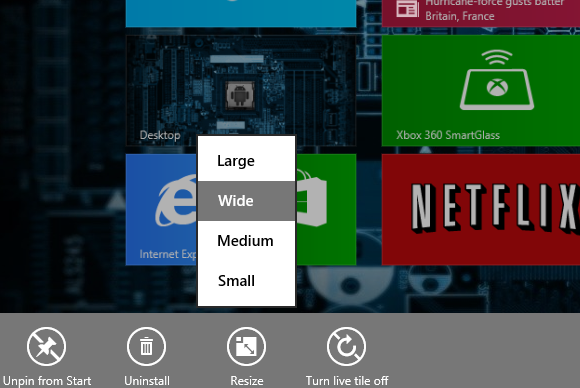Click the Uninstall trash can icon
Screen dimensions: 580x388
coord(146,347)
